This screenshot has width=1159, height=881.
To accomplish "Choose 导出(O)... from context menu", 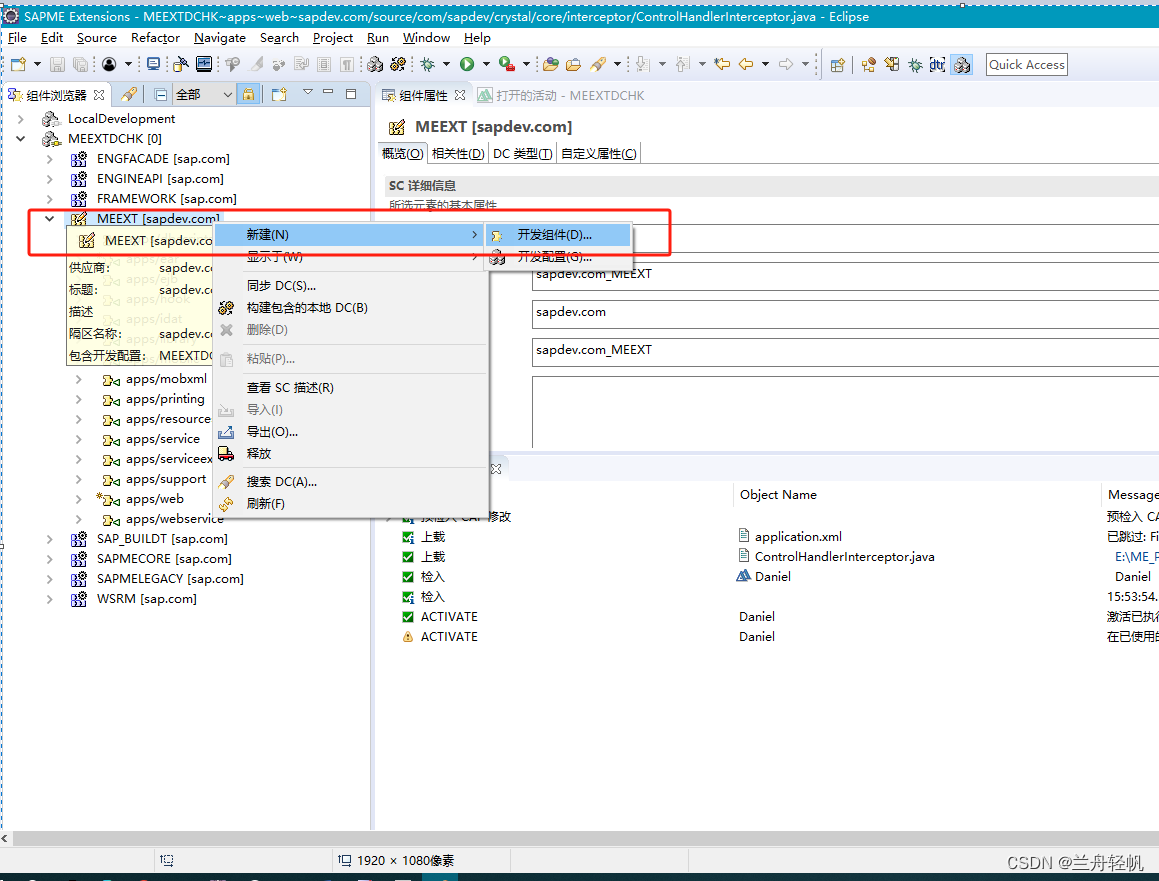I will pos(350,432).
